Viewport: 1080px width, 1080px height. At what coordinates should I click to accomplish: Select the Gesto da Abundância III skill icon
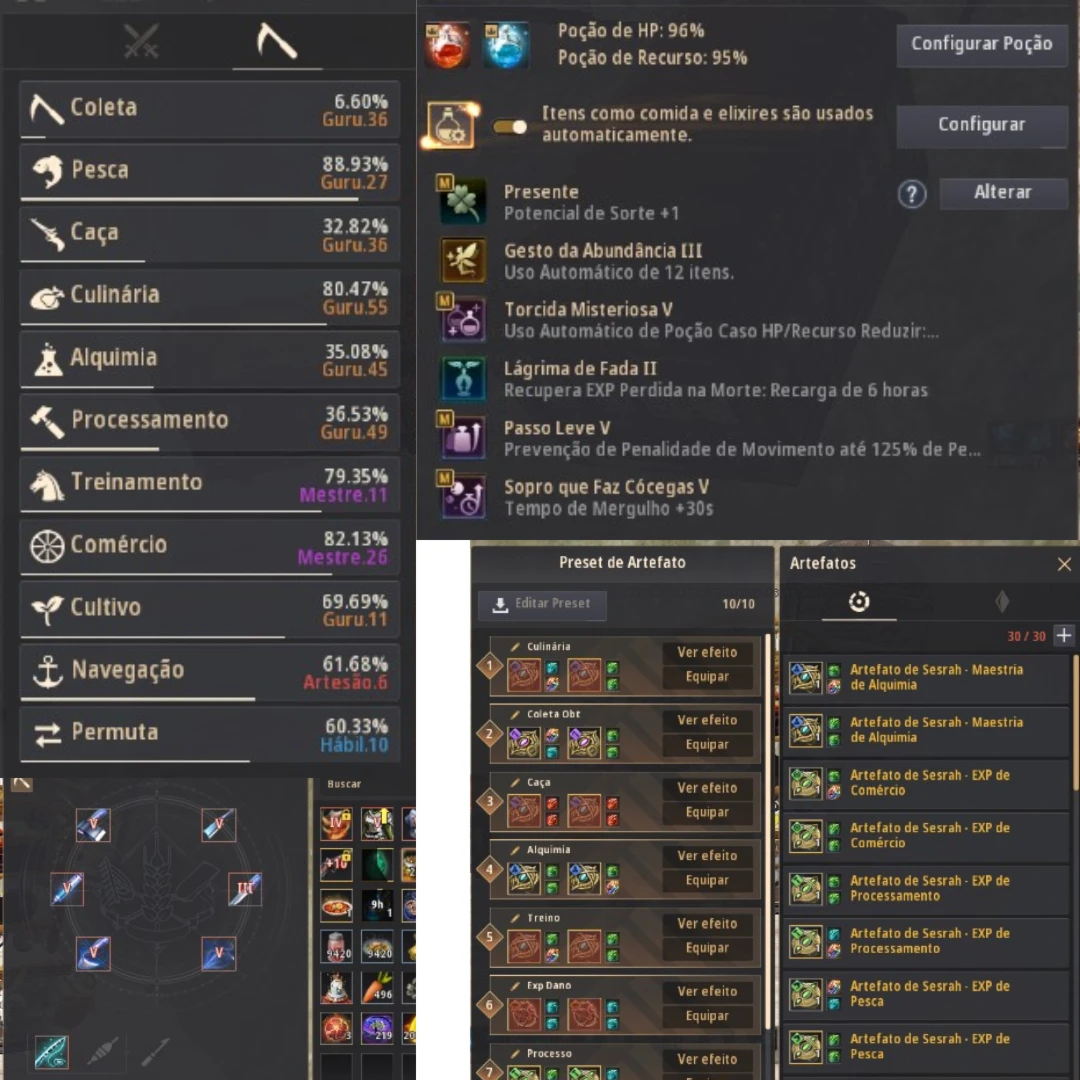click(463, 260)
